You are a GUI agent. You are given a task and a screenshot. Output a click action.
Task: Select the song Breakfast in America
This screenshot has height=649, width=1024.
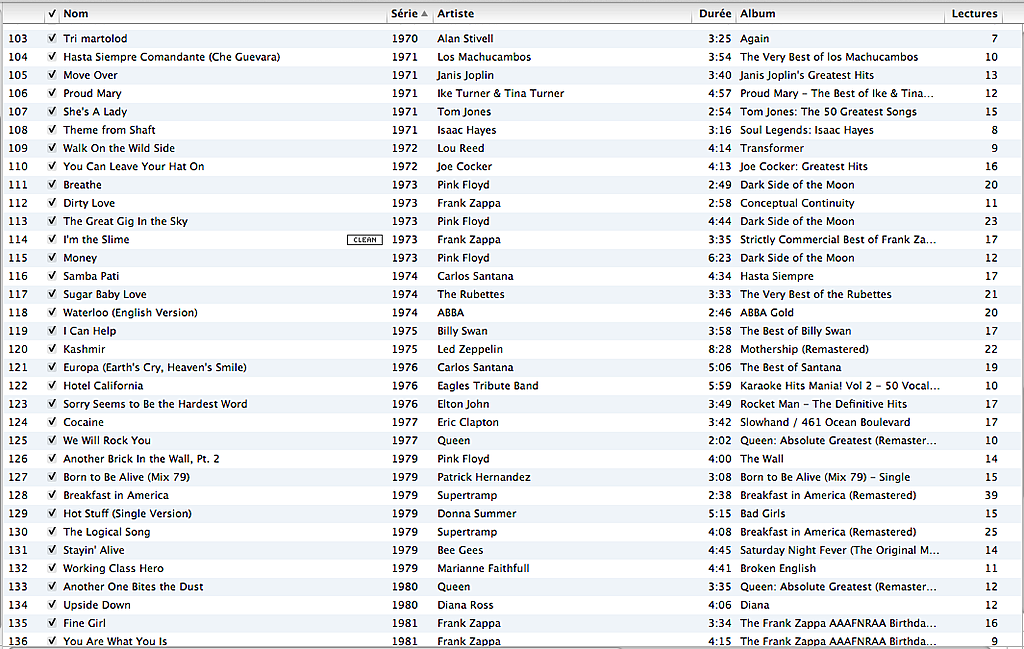pyautogui.click(x=116, y=496)
